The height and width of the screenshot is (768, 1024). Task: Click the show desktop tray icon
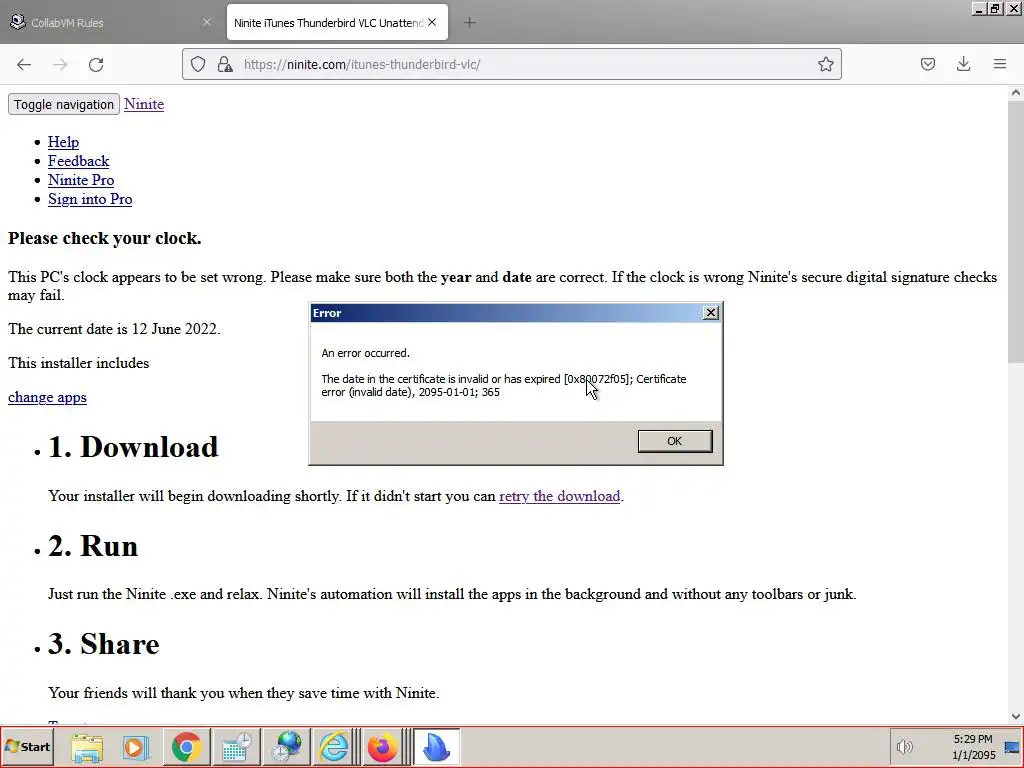(1013, 747)
